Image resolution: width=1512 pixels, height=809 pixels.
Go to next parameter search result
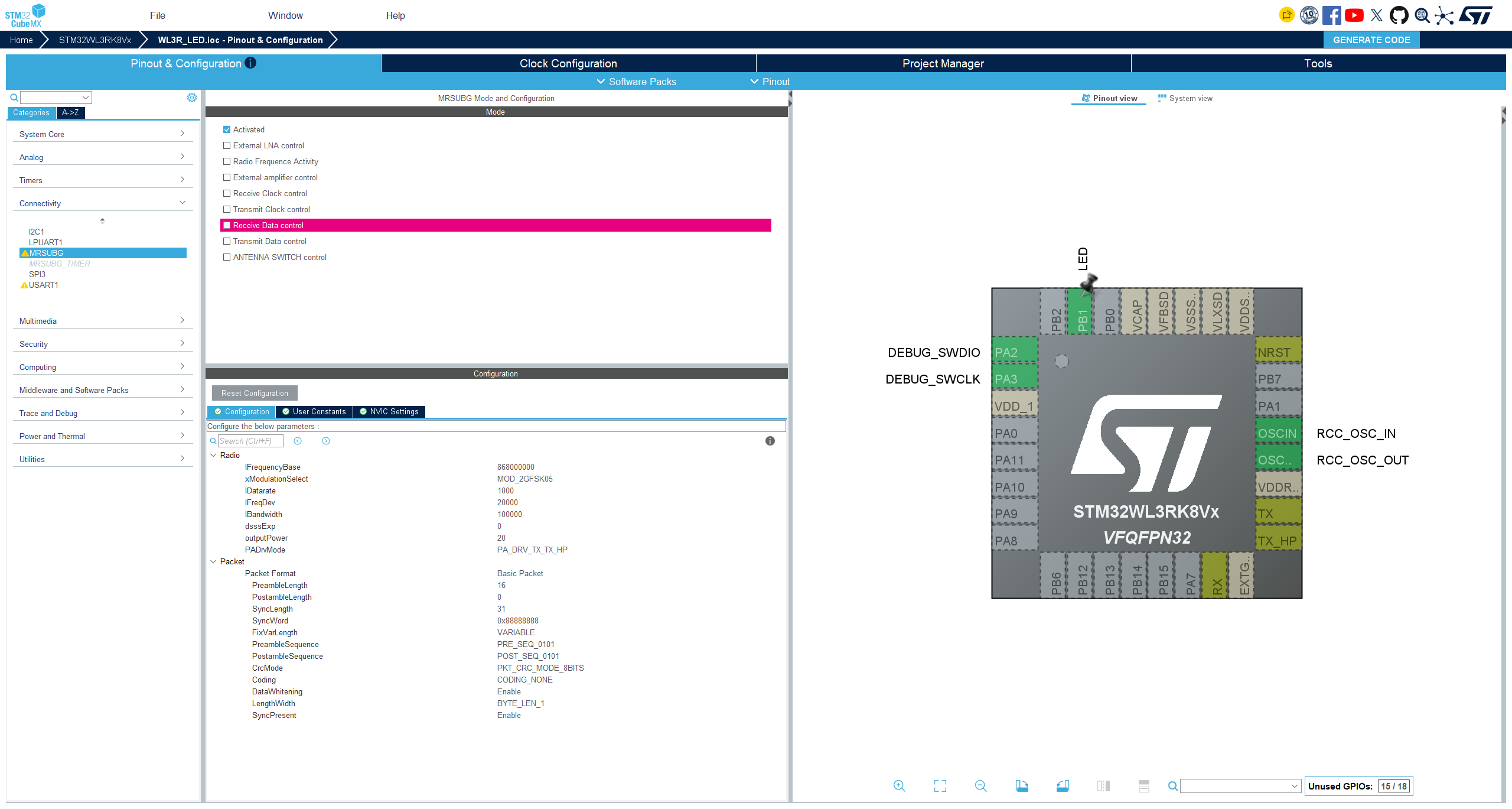tap(326, 441)
